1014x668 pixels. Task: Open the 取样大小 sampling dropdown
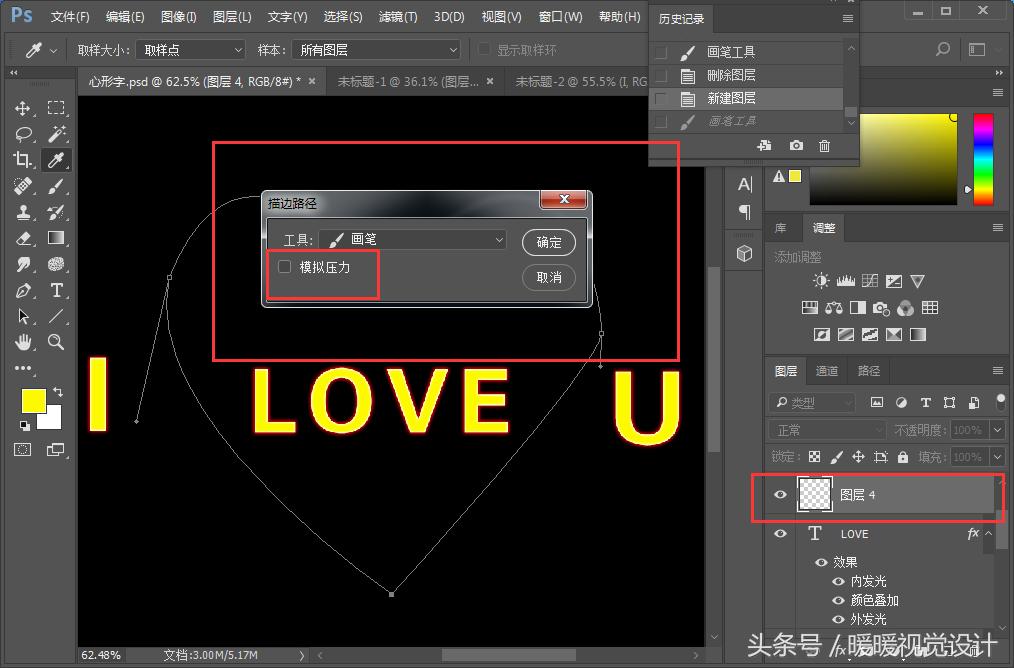click(x=190, y=49)
